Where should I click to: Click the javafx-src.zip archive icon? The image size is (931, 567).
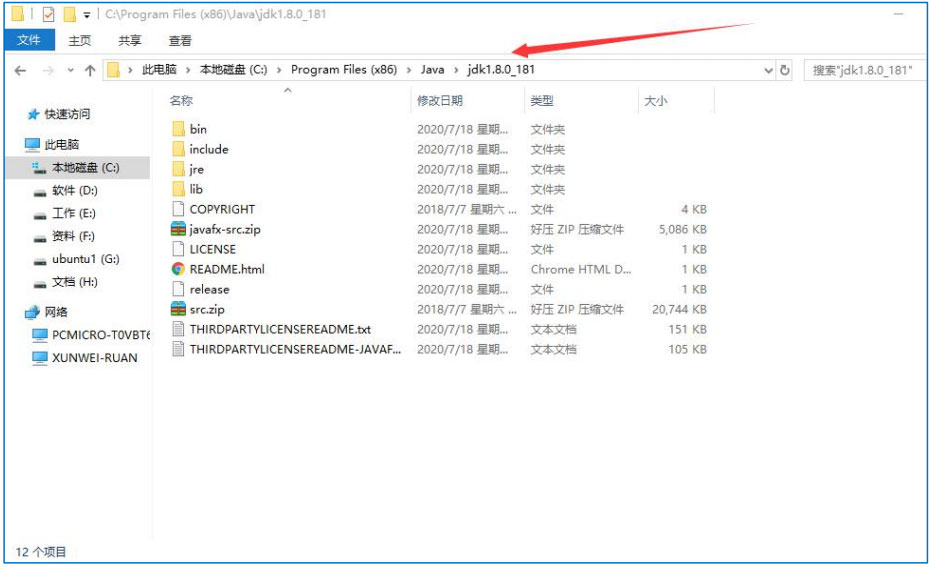178,229
